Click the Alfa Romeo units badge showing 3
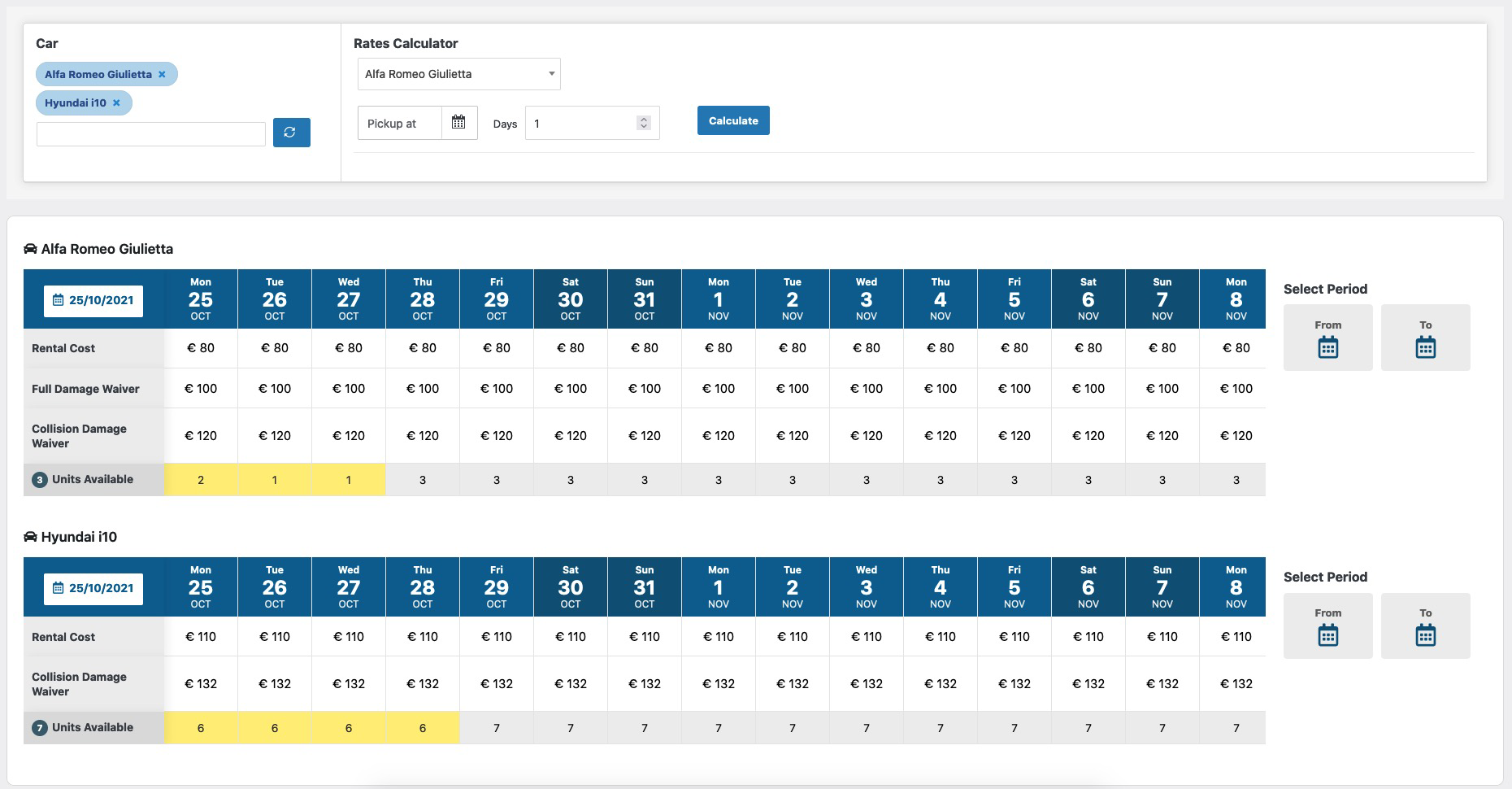 click(x=39, y=480)
